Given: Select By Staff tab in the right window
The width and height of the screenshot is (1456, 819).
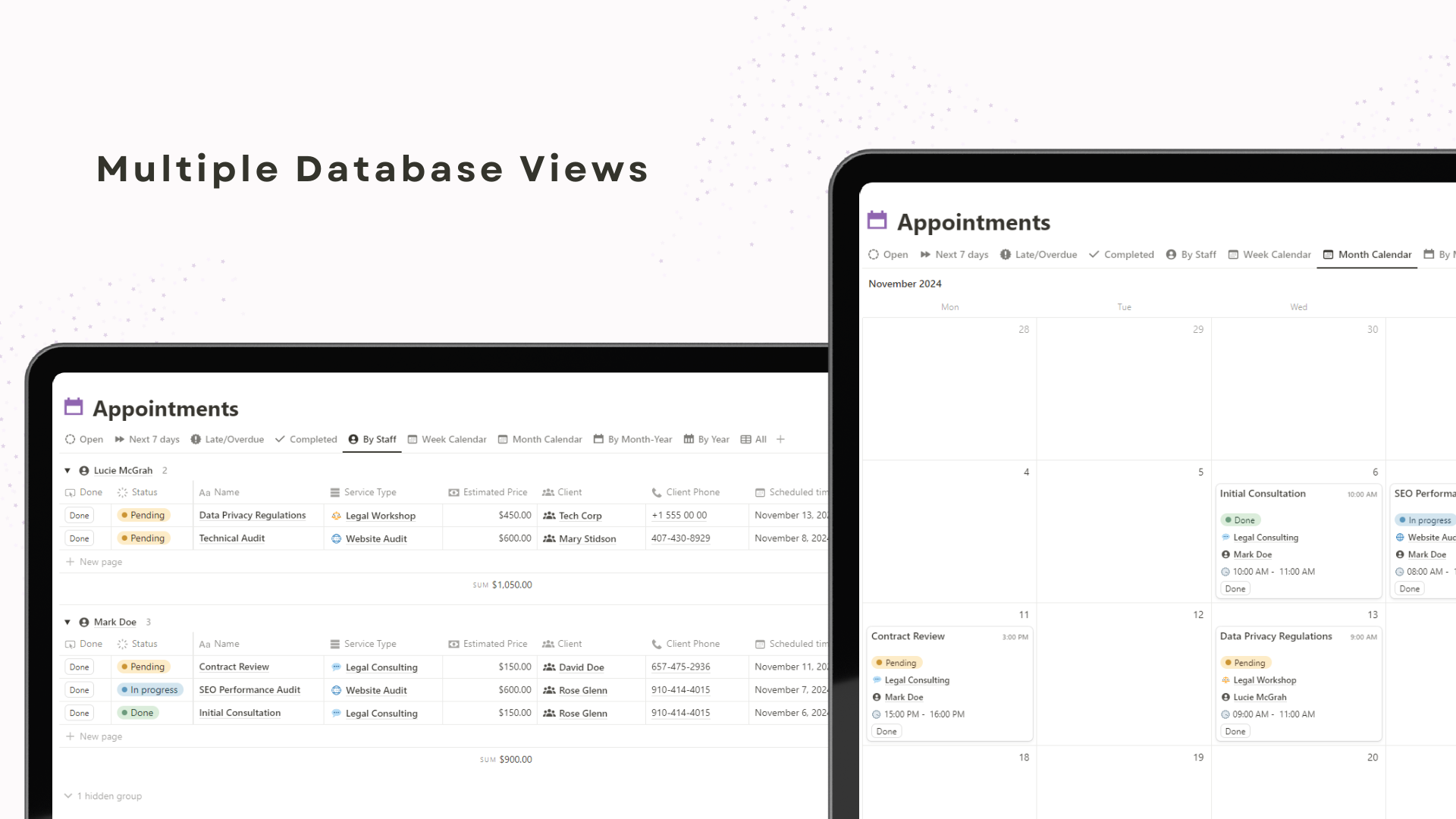Looking at the screenshot, I should pyautogui.click(x=1191, y=255).
